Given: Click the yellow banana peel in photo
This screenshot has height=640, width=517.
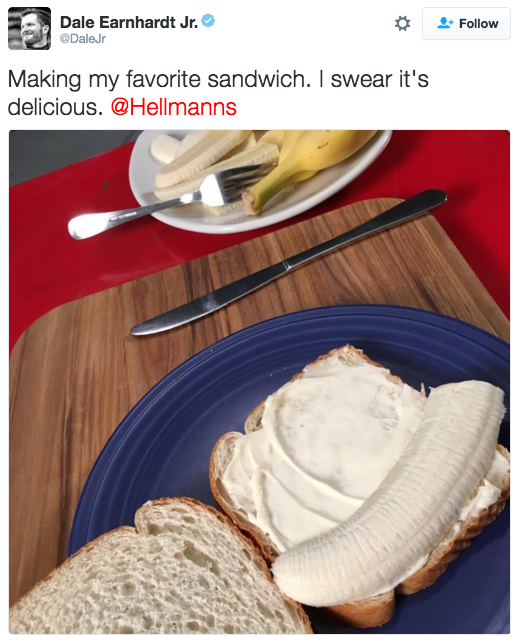Looking at the screenshot, I should (x=310, y=163).
